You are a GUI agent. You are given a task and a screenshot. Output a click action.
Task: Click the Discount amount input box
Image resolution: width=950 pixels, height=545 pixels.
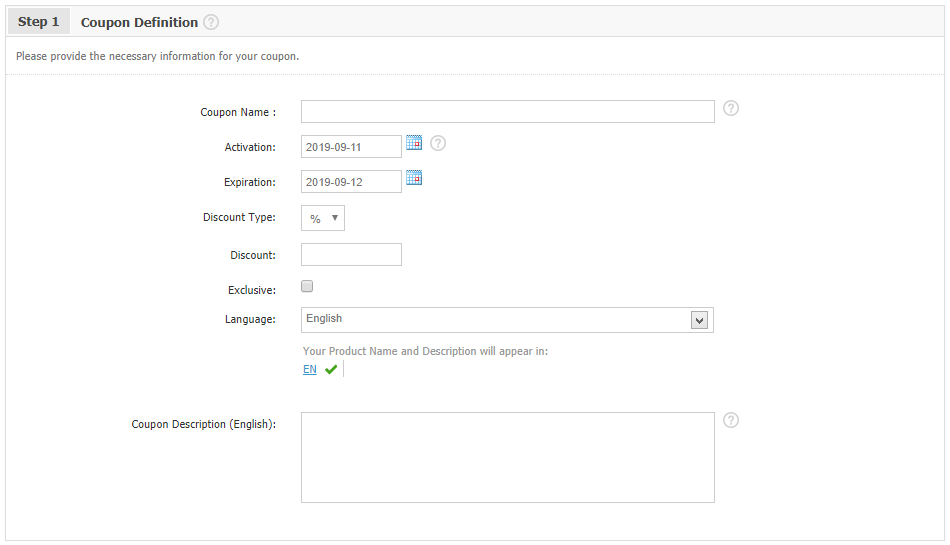click(351, 255)
